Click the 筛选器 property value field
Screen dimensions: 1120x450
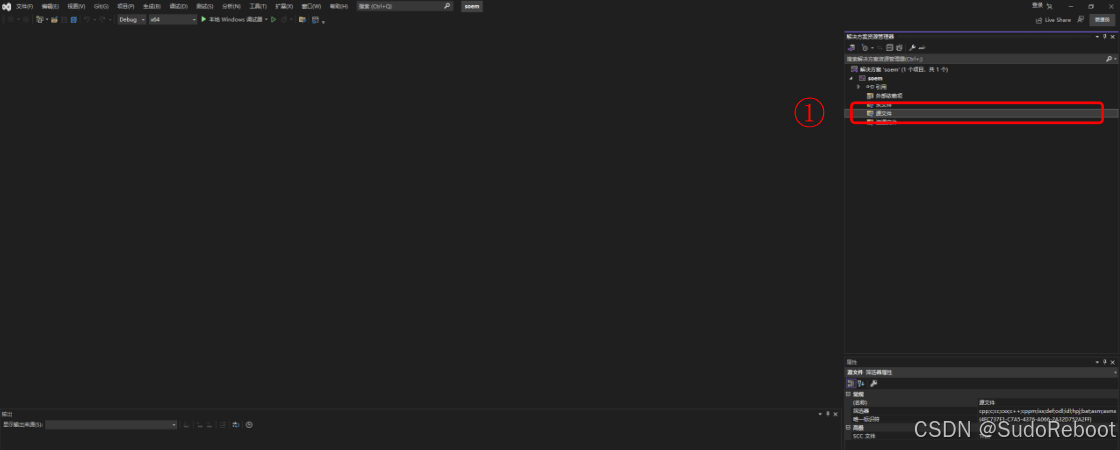[1047, 411]
